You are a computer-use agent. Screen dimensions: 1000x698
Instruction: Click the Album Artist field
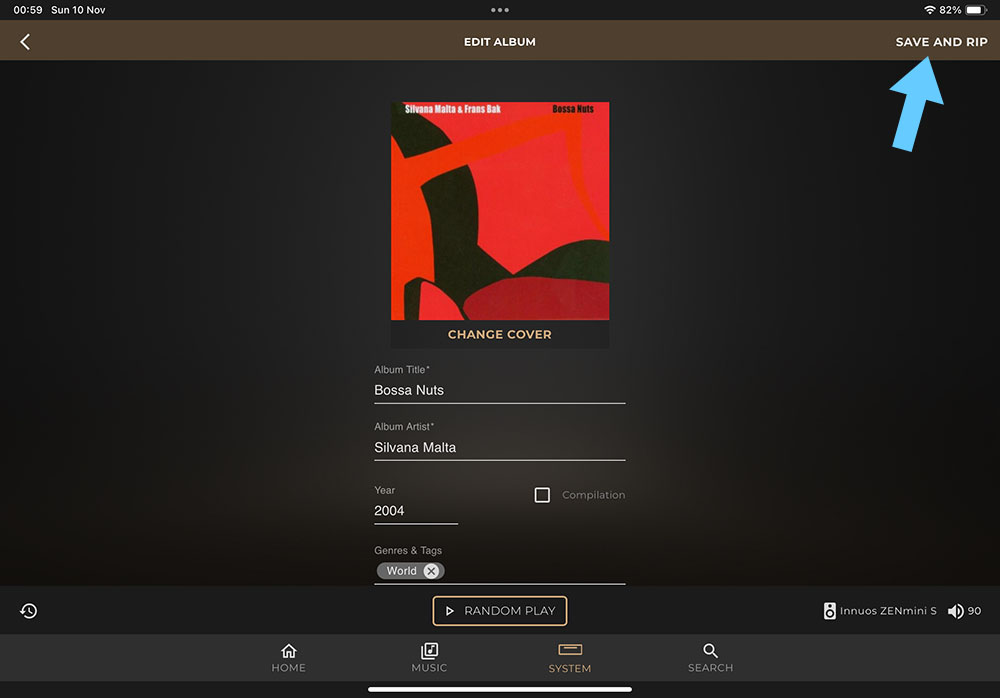click(x=499, y=448)
